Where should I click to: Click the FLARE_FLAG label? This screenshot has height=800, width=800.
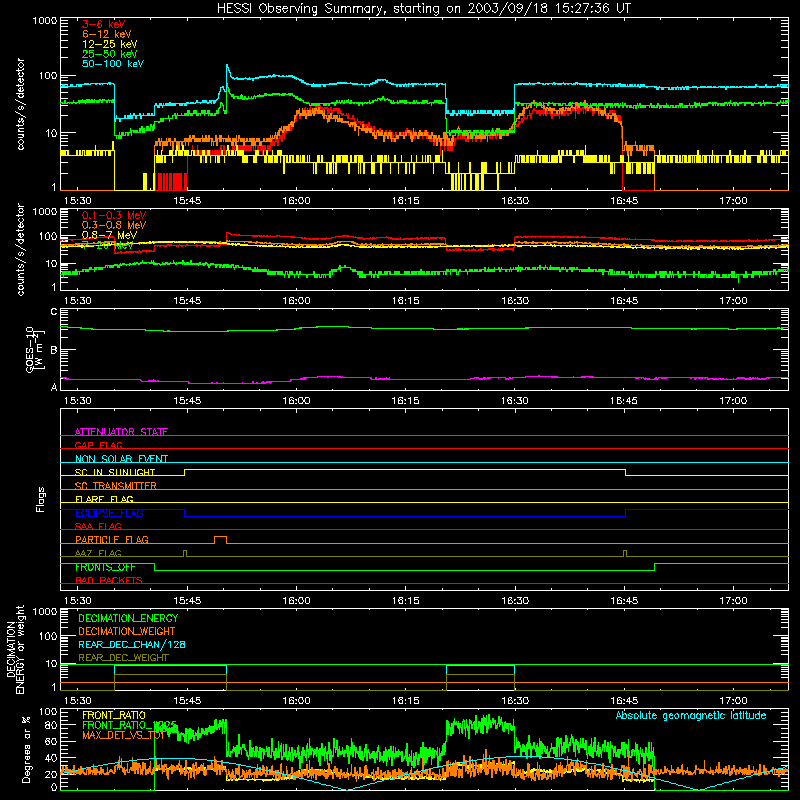104,499
